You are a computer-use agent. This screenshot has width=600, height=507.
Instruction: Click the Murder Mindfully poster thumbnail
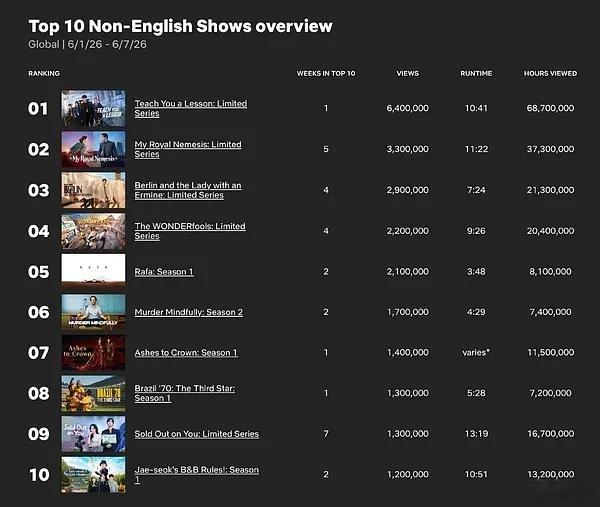click(x=93, y=312)
